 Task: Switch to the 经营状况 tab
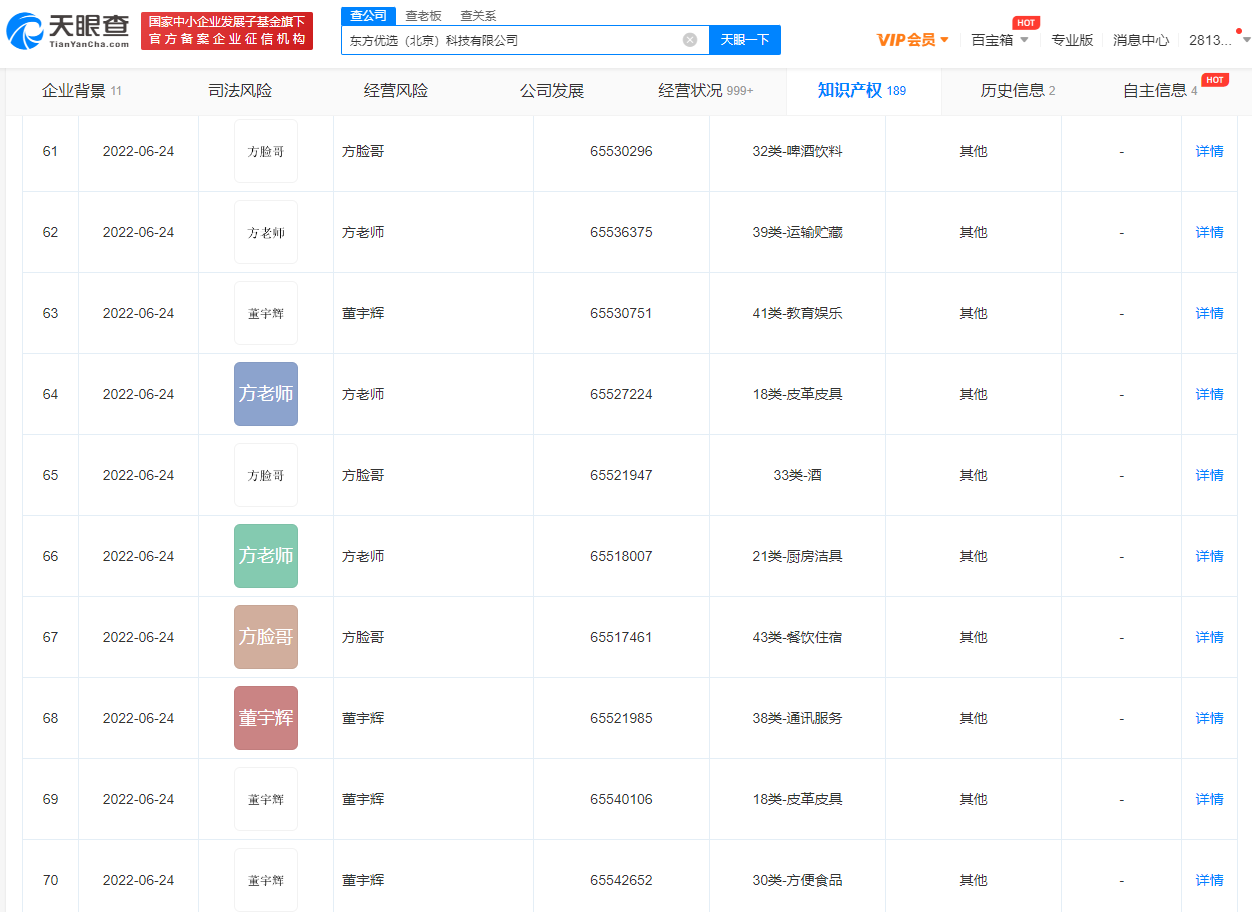[705, 91]
